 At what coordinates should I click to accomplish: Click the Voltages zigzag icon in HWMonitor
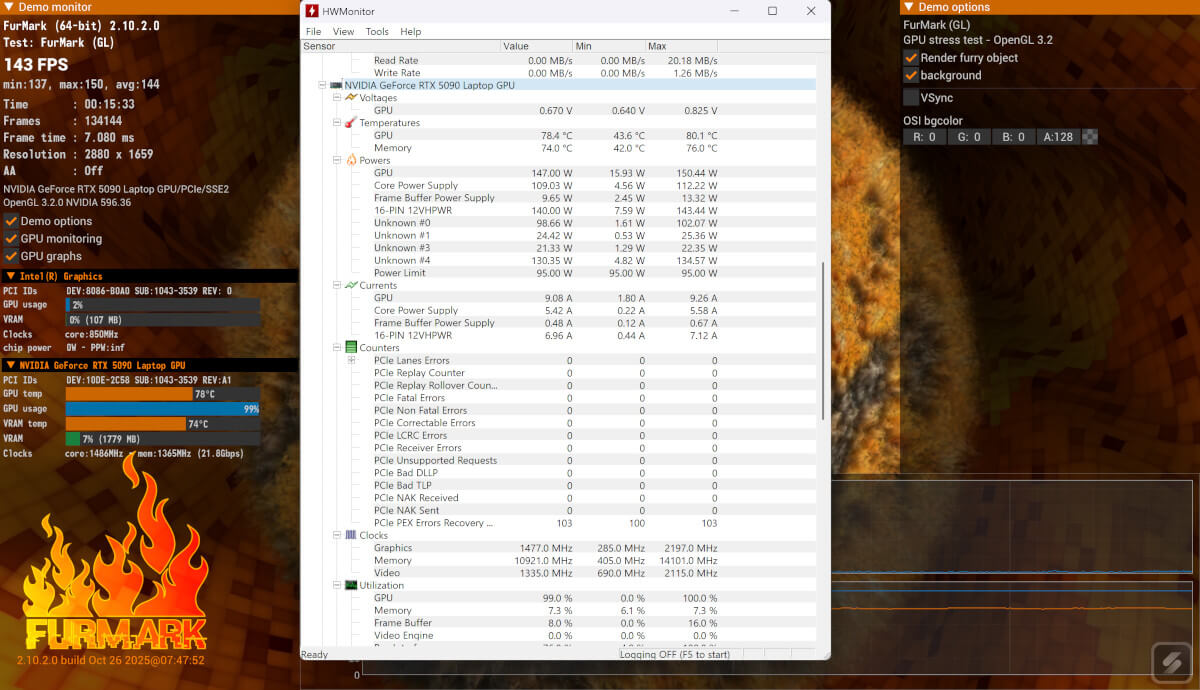click(351, 98)
